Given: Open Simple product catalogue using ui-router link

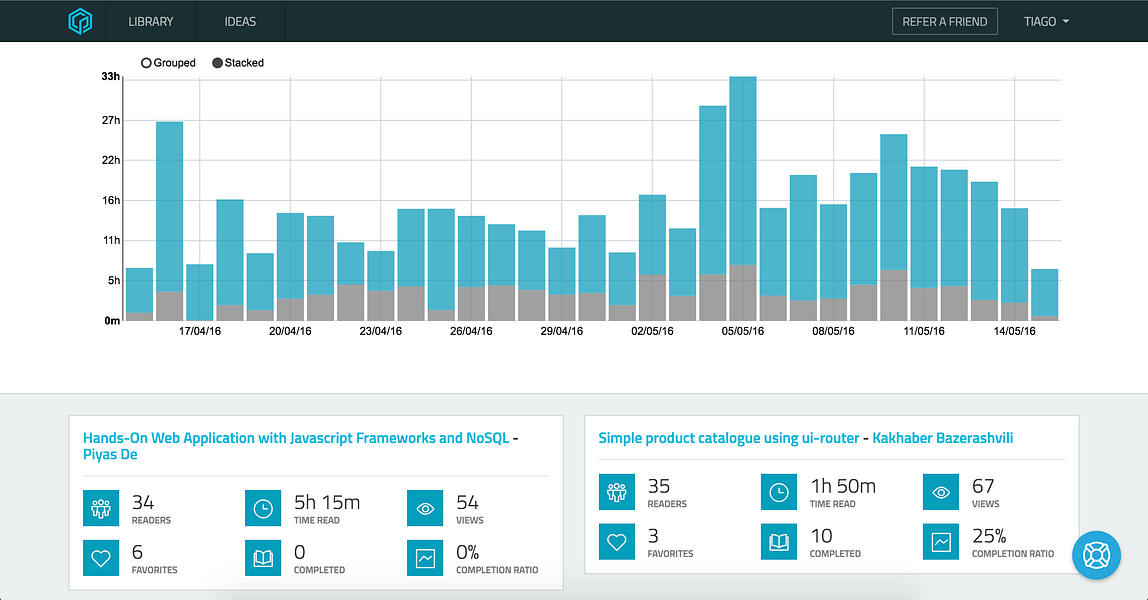Looking at the screenshot, I should click(732, 438).
